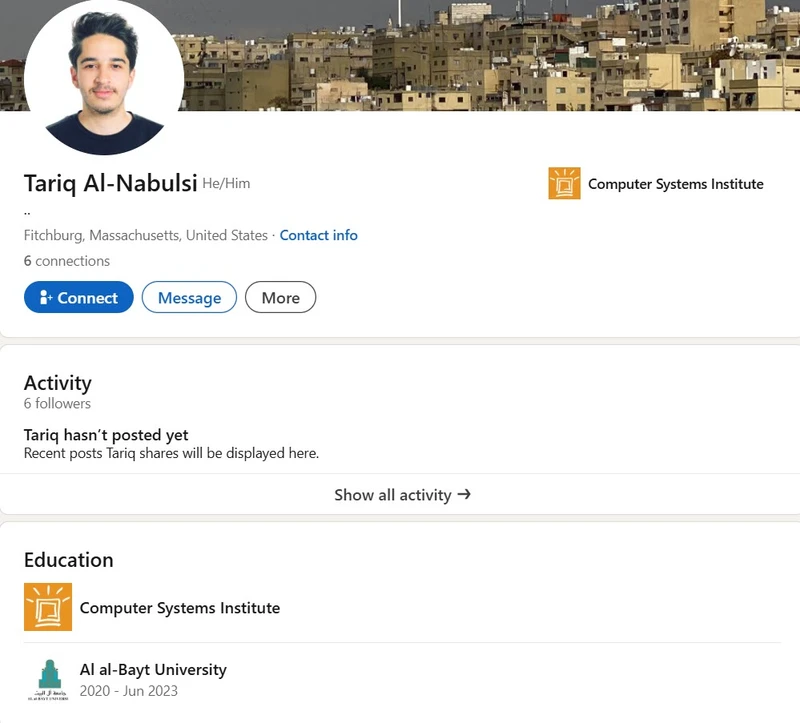Click the city skyline cover banner image
The image size is (800, 723).
pyautogui.click(x=490, y=55)
